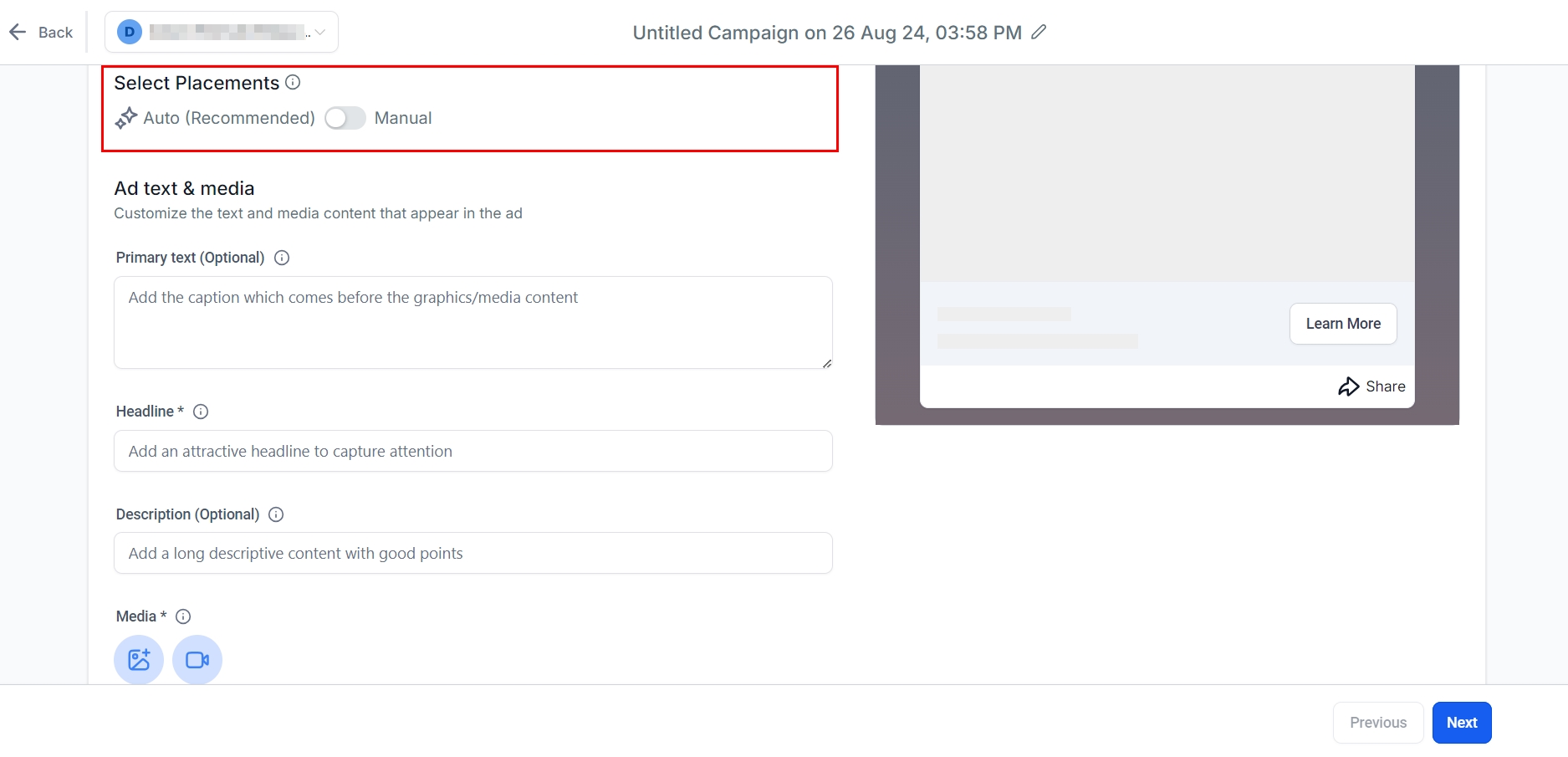Click into the Primary text field
This screenshot has width=1568, height=757.
(x=472, y=323)
